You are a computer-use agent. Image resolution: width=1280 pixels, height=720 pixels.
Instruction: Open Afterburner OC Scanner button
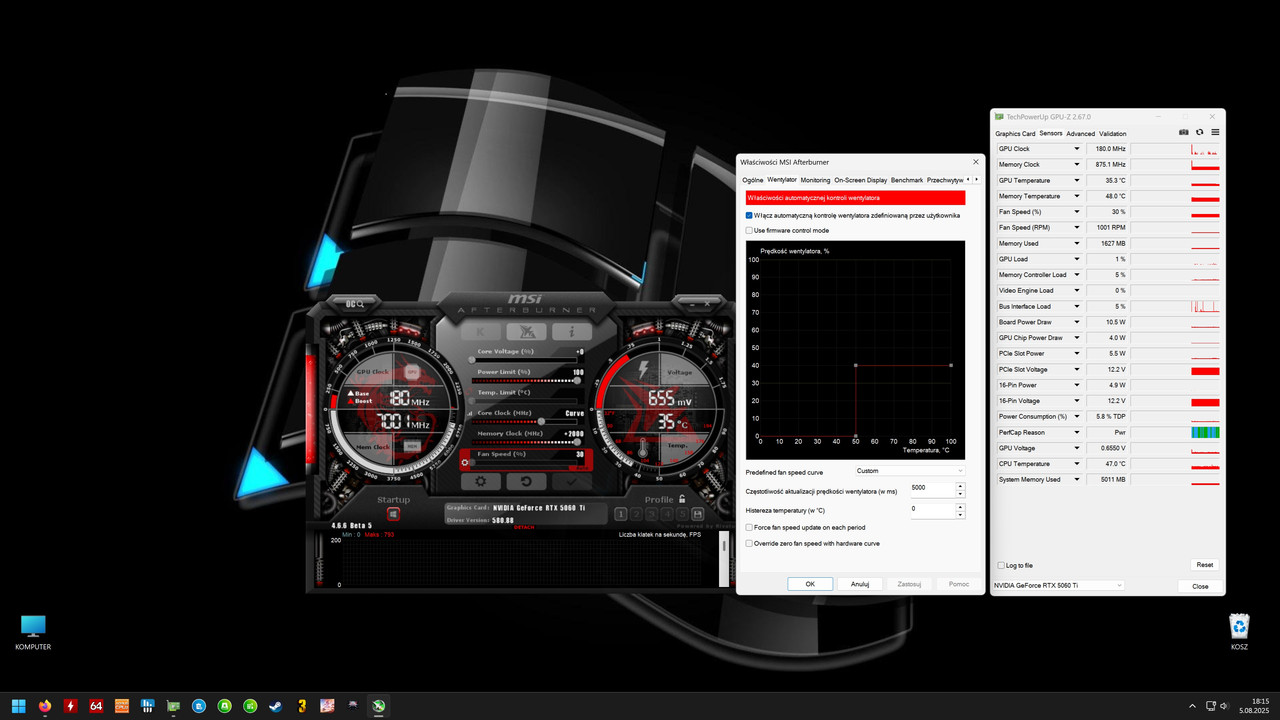[x=356, y=303]
